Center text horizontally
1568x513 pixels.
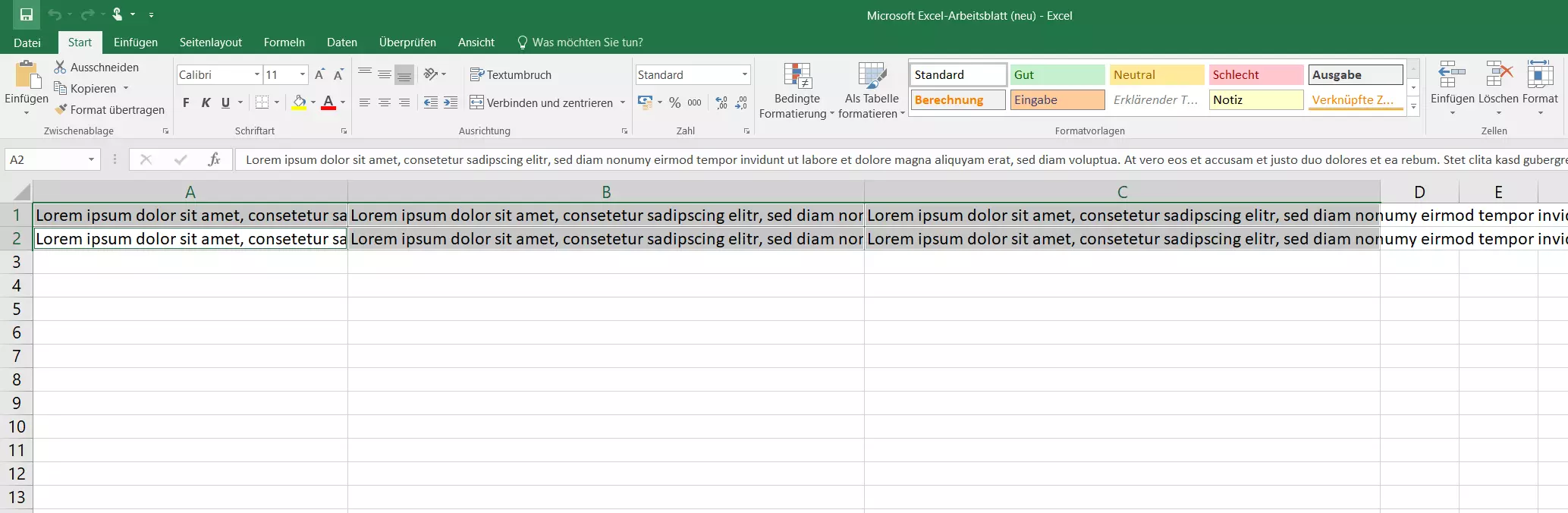385,102
